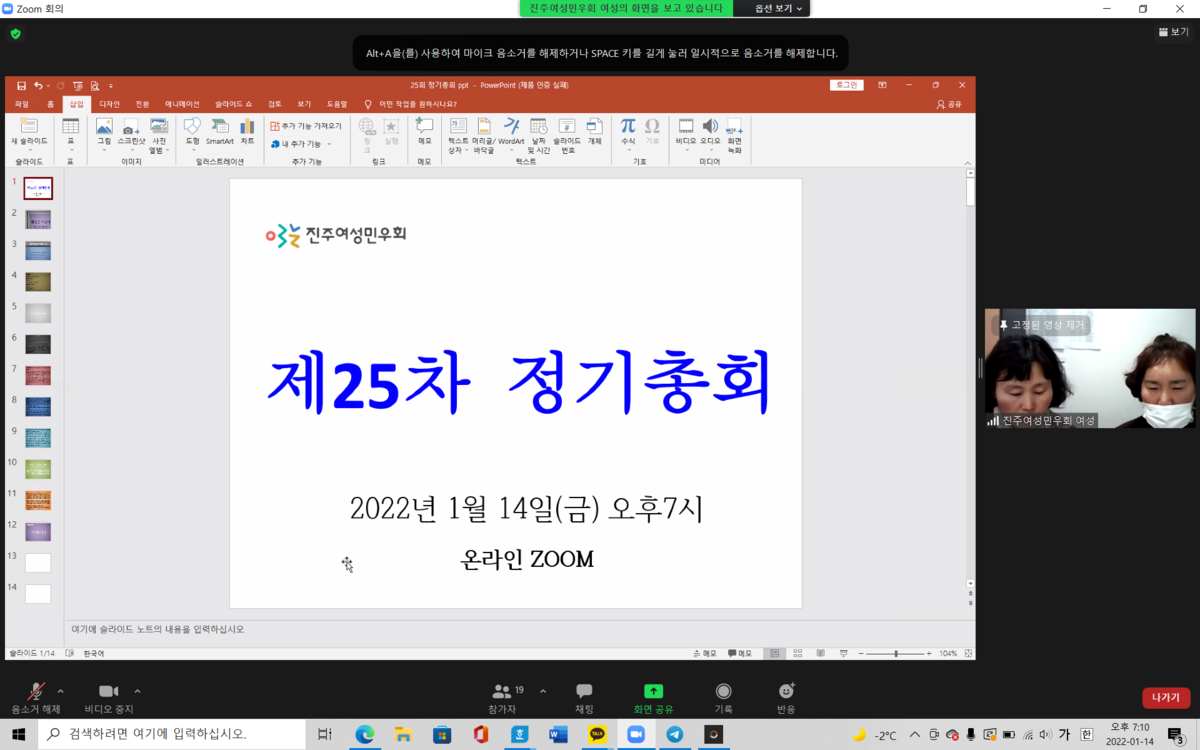Click 추가 기능 가져오기 (Get Add-ins)
The height and width of the screenshot is (750, 1200).
[306, 126]
